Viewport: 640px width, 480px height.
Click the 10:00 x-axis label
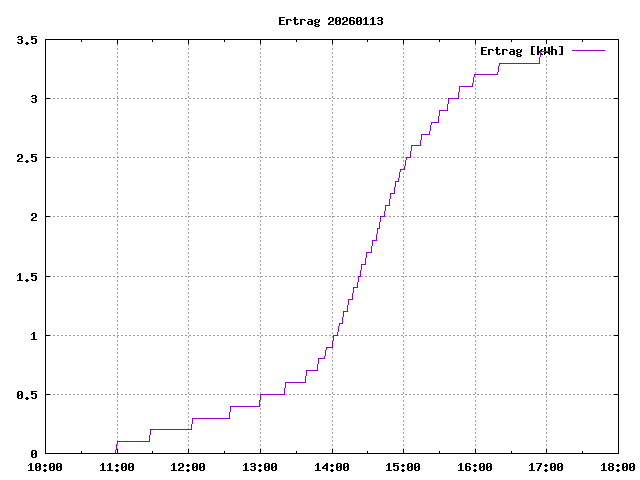point(45,467)
